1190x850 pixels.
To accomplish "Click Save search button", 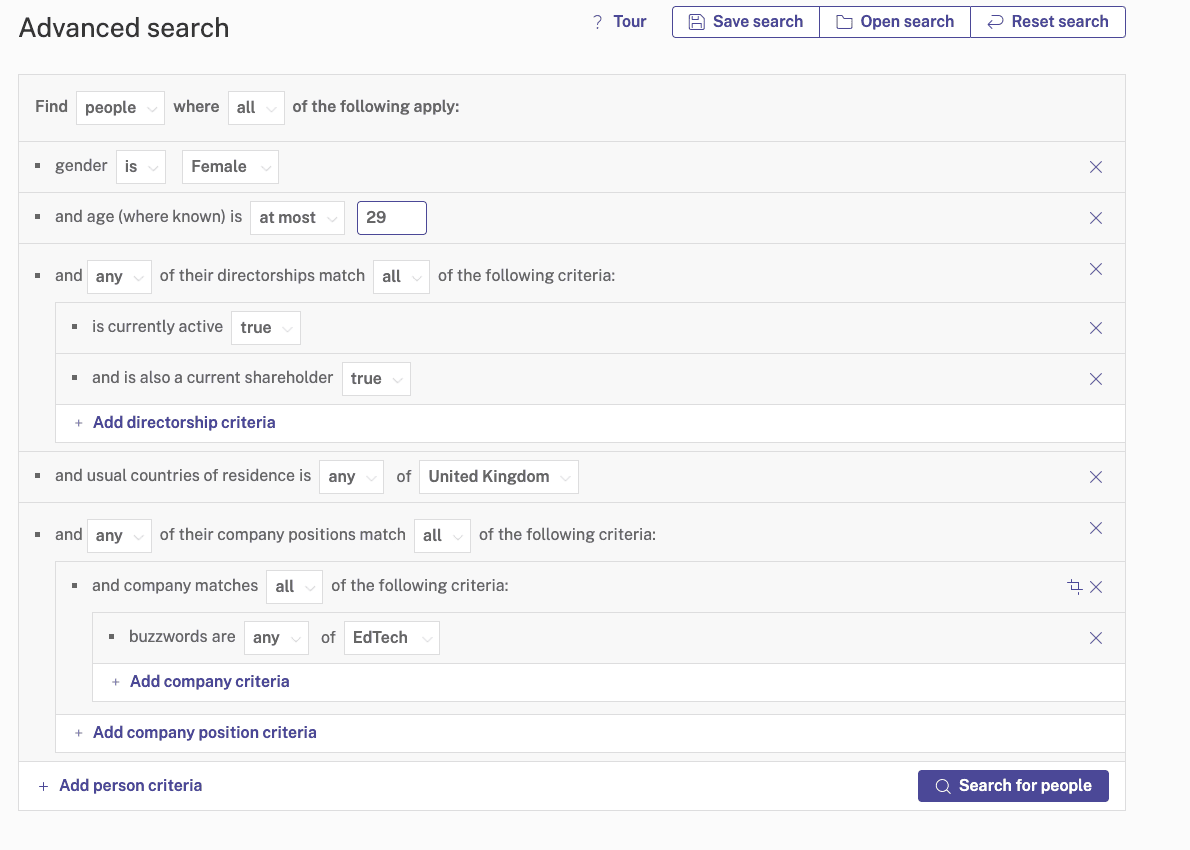I will (x=745, y=22).
